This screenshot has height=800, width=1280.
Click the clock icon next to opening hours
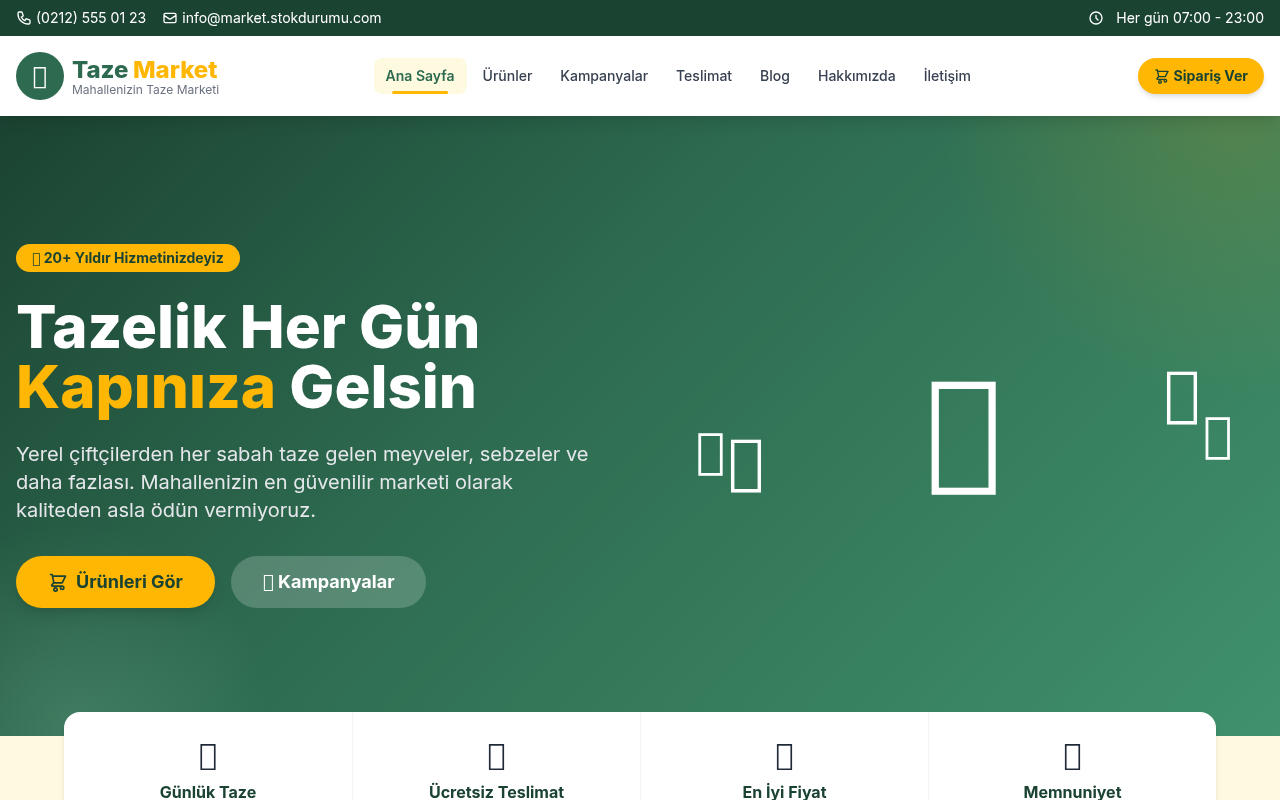click(1095, 17)
